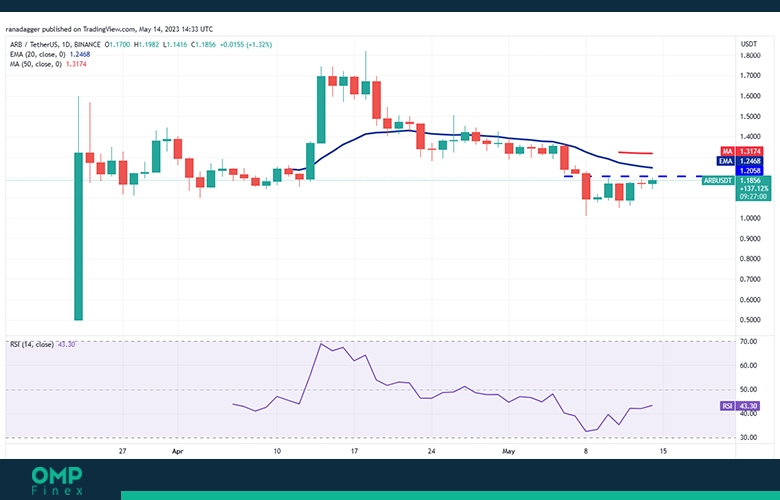Click the countdown timer 09:27:00
Viewport: 780px width, 500px height.
[753, 197]
